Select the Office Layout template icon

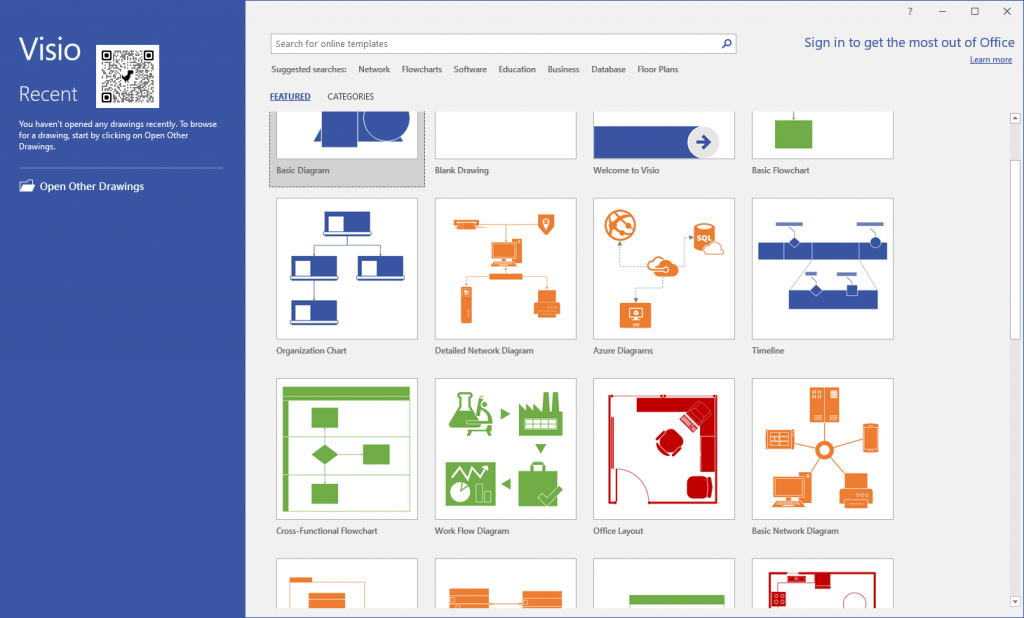pos(663,448)
